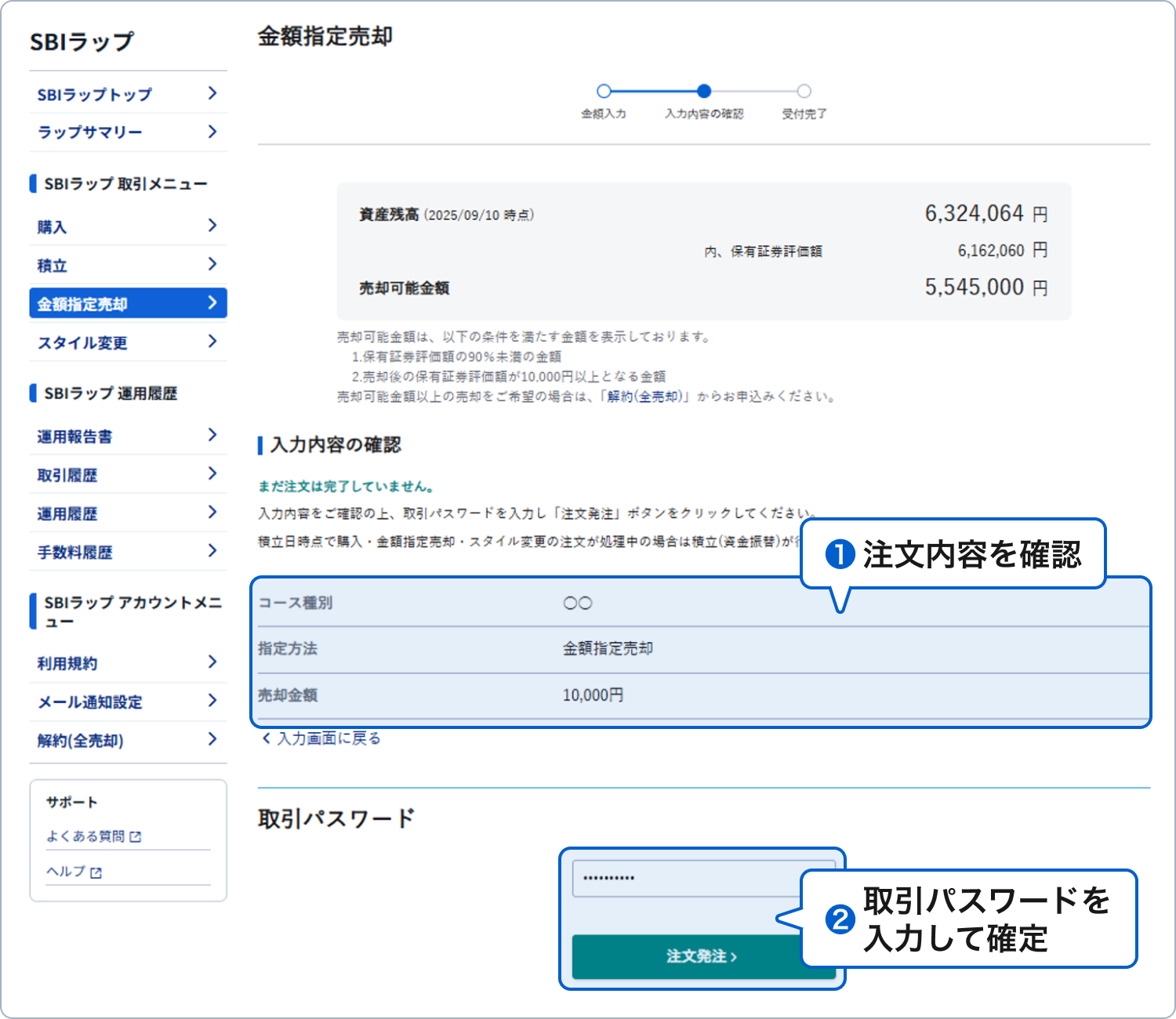Select 金額指定売却 in the sidebar

click(82, 304)
